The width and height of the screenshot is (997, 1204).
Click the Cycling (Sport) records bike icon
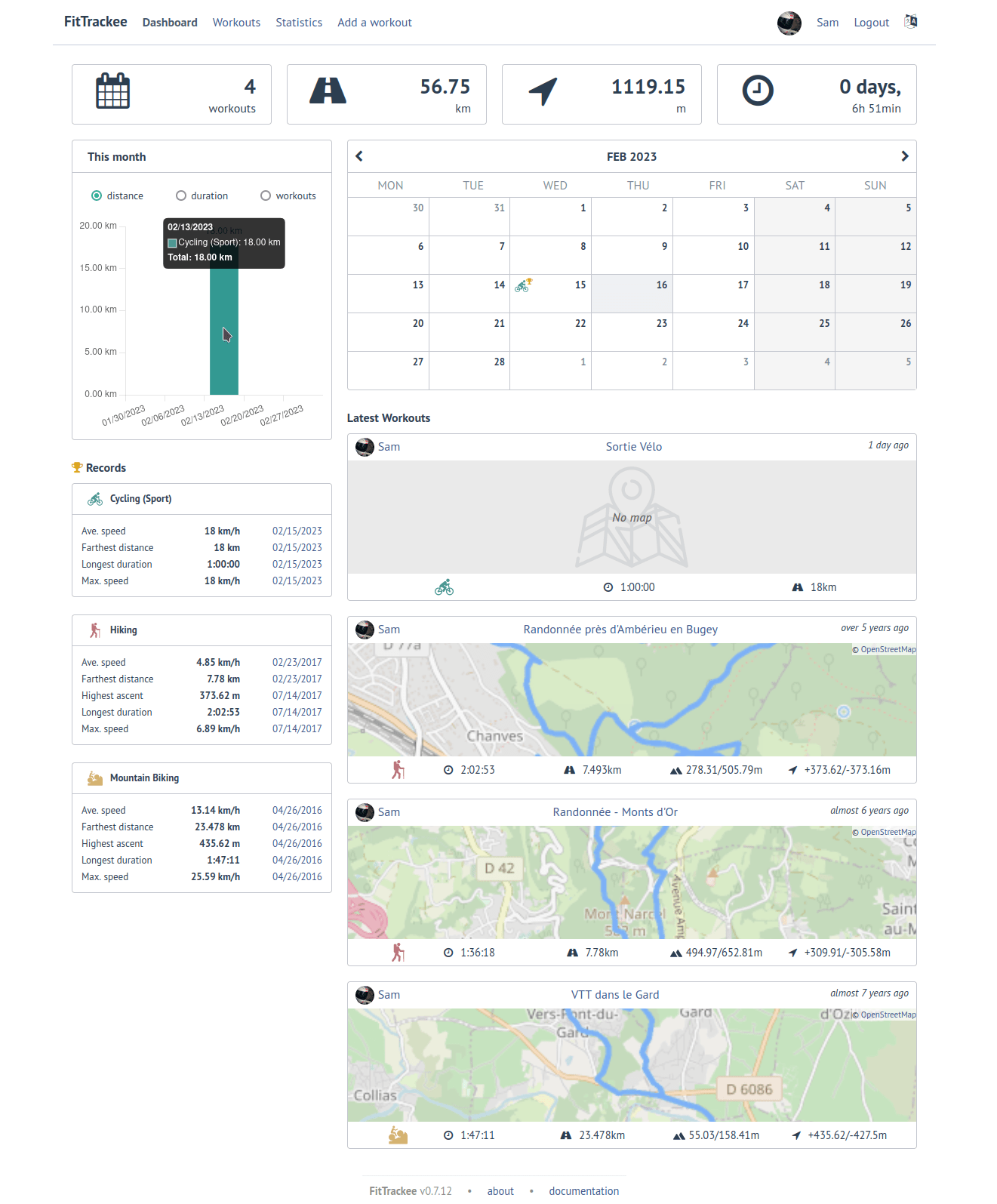(x=95, y=499)
